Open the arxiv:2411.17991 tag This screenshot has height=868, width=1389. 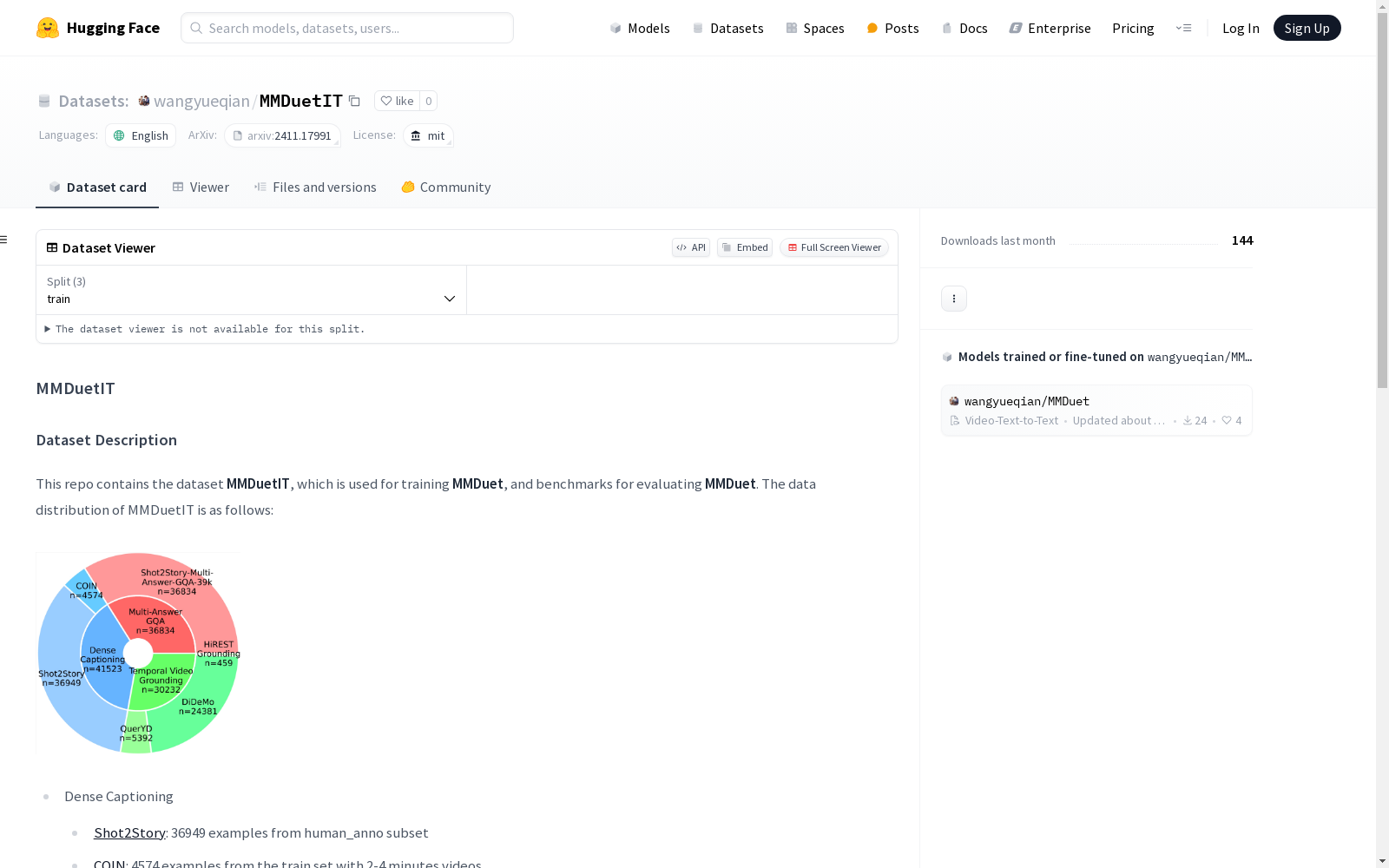(282, 135)
